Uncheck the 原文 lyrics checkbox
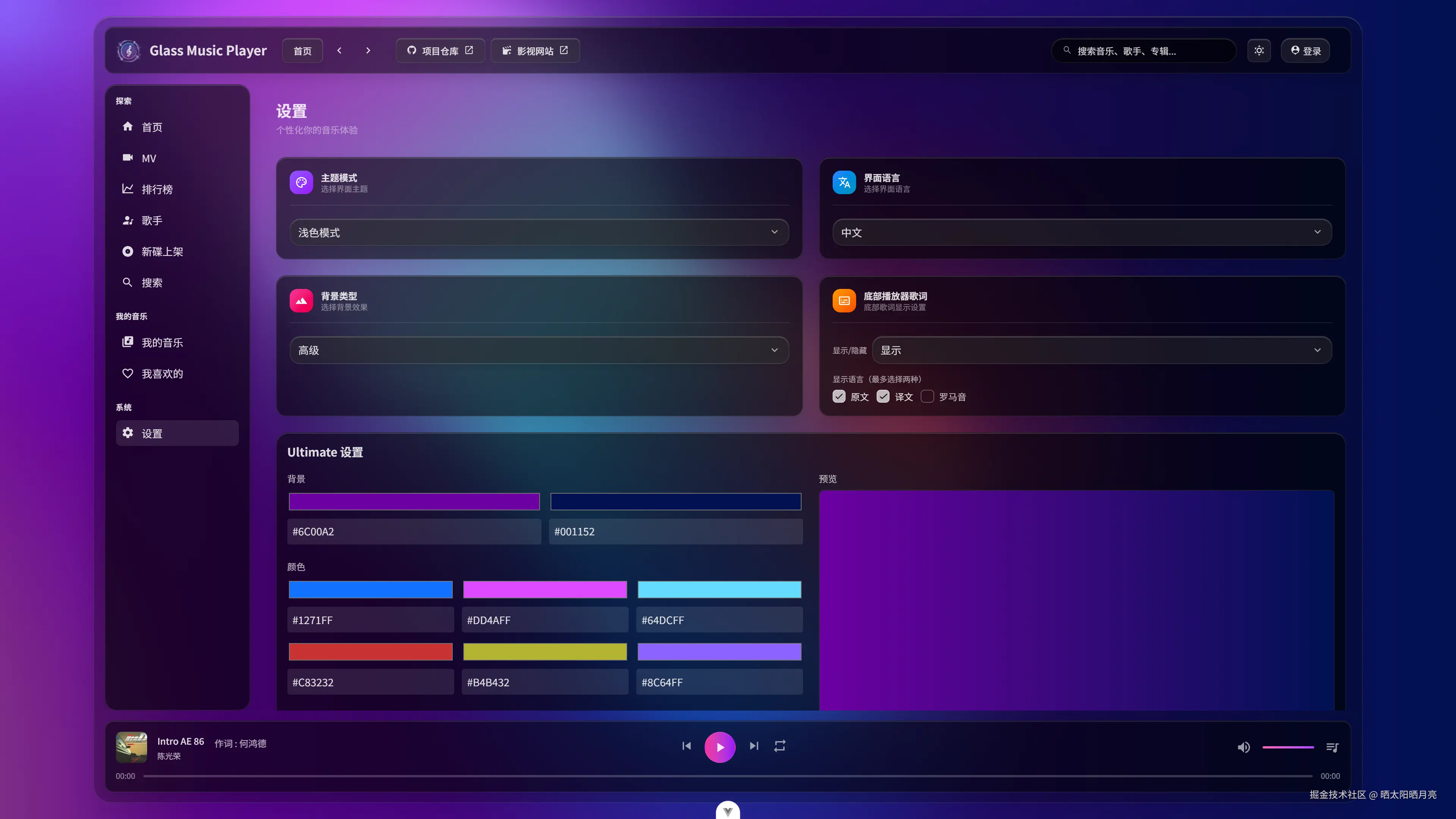Viewport: 1456px width, 819px height. tap(839, 397)
